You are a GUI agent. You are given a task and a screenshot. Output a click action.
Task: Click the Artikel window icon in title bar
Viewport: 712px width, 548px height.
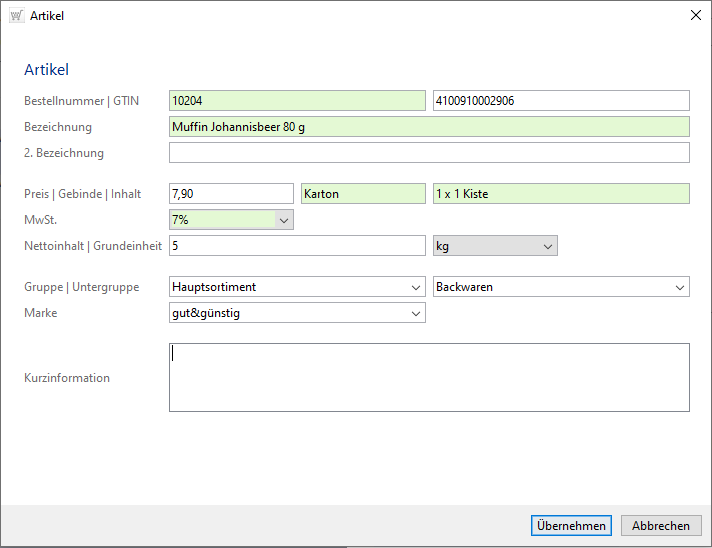pyautogui.click(x=16, y=15)
